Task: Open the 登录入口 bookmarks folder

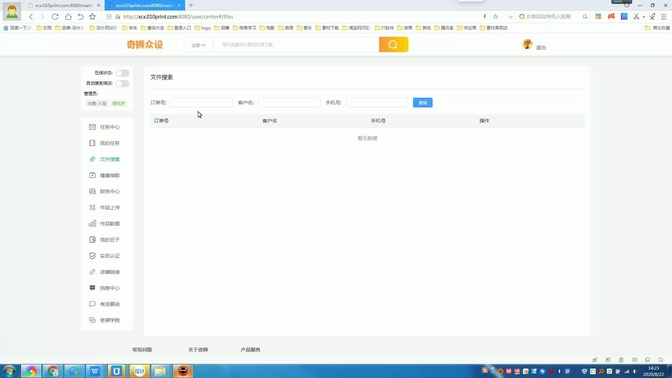Action: pyautogui.click(x=179, y=28)
